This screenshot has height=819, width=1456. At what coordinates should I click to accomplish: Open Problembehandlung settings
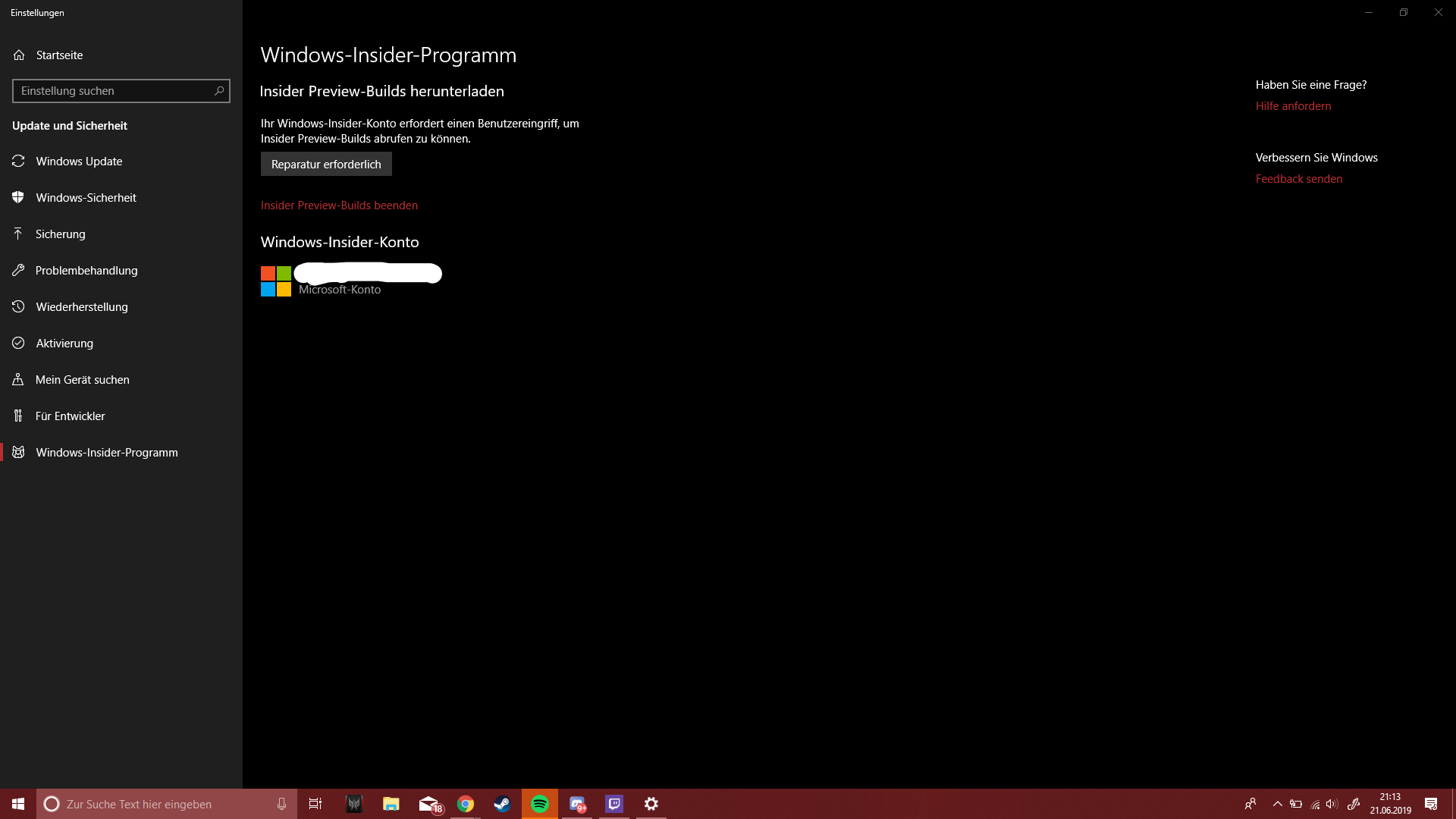click(121, 270)
